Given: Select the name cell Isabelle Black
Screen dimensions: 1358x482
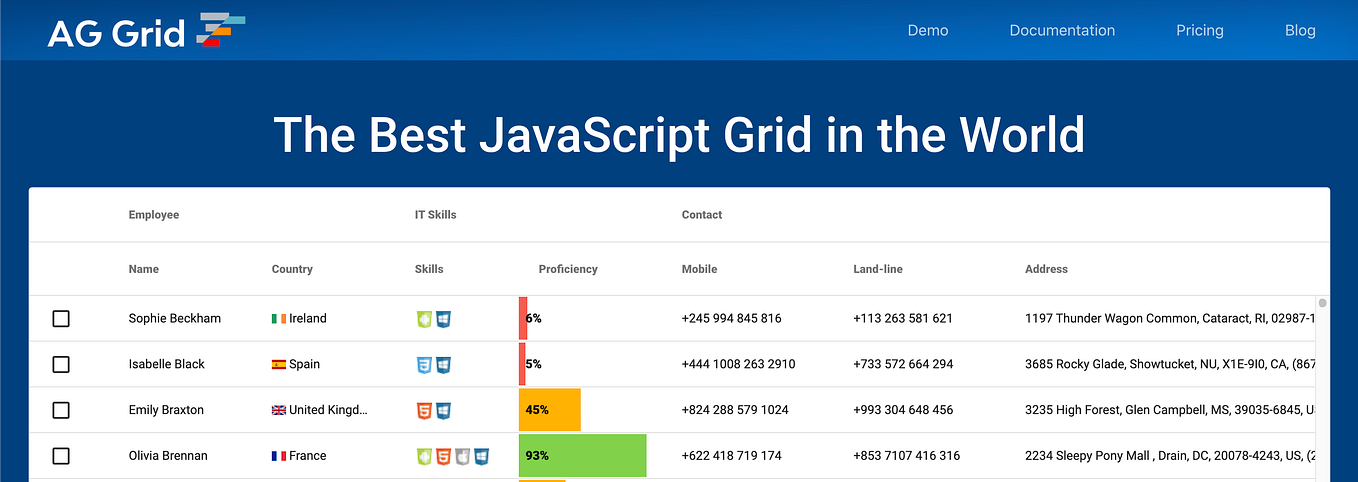Looking at the screenshot, I should click(x=167, y=364).
